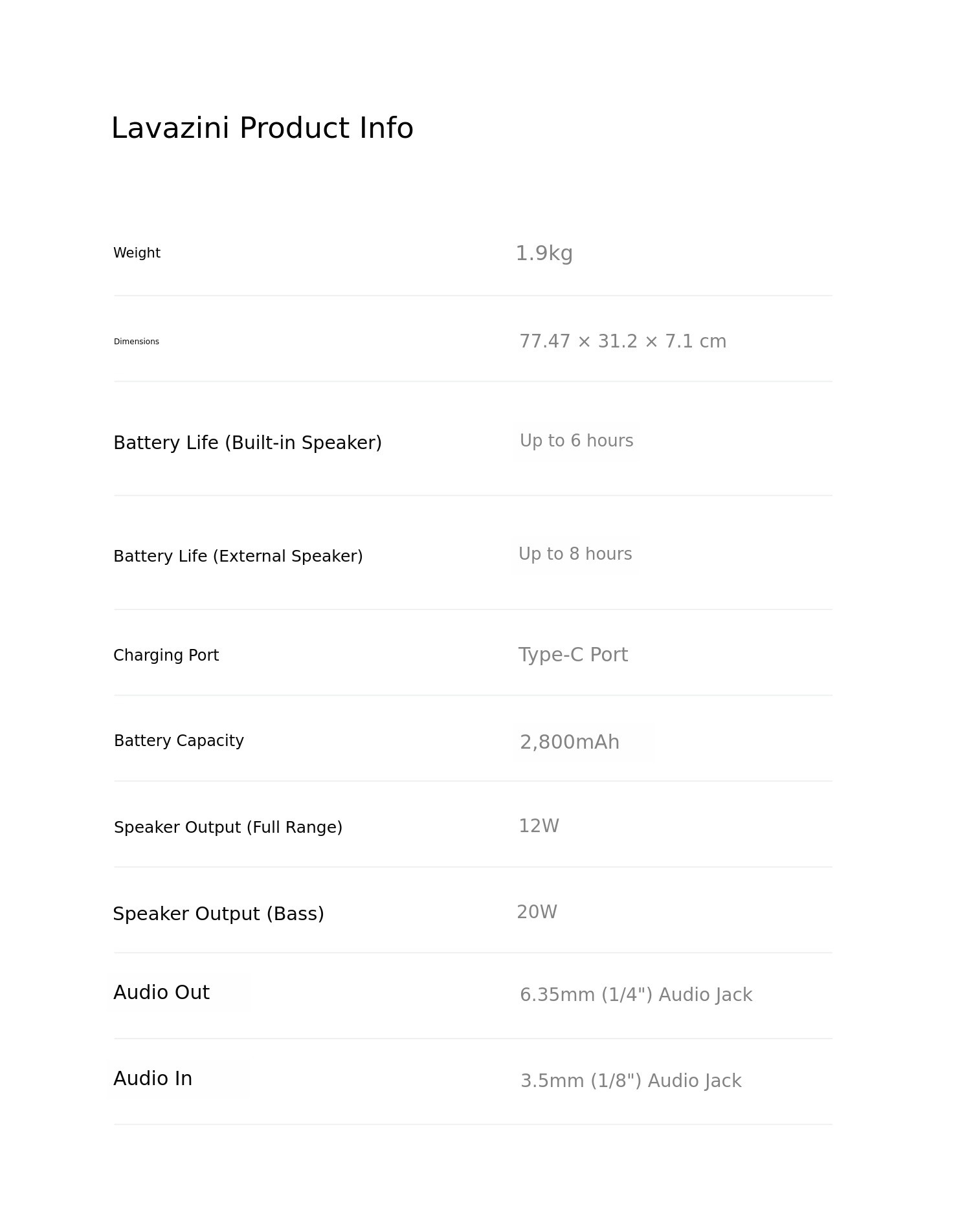
Task: Select the 6.35mm (1/4") Audio Jack value
Action: pos(636,995)
